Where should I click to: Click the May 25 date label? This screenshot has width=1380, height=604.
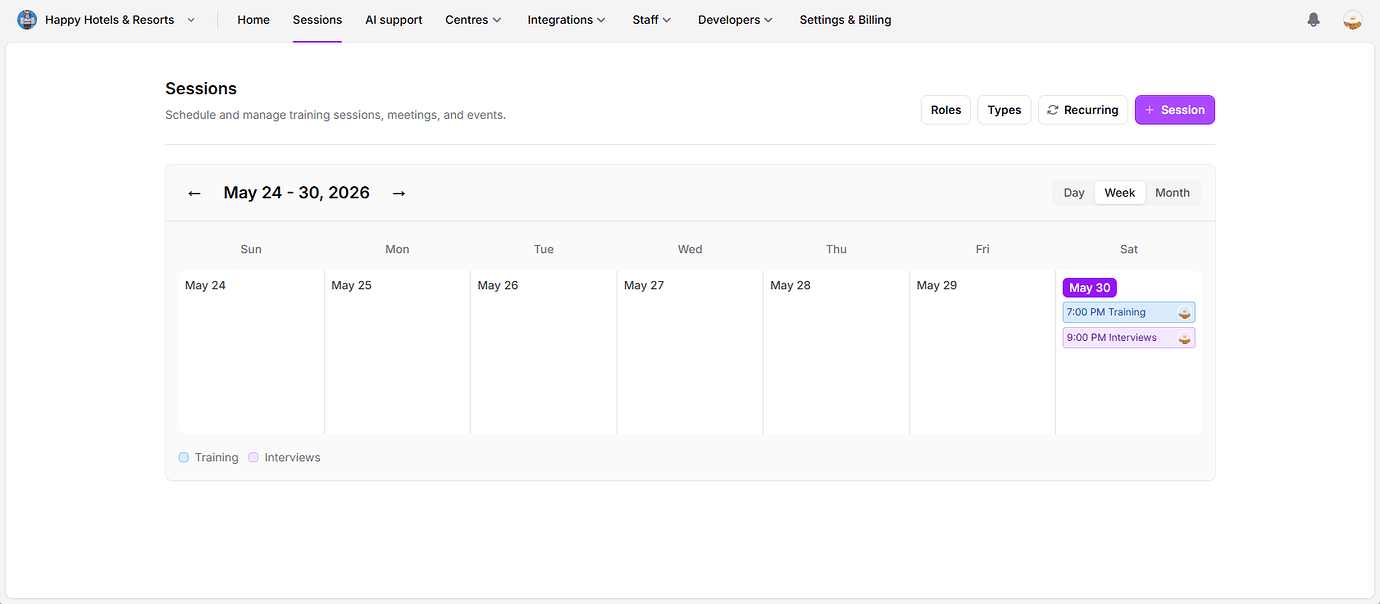pyautogui.click(x=351, y=286)
